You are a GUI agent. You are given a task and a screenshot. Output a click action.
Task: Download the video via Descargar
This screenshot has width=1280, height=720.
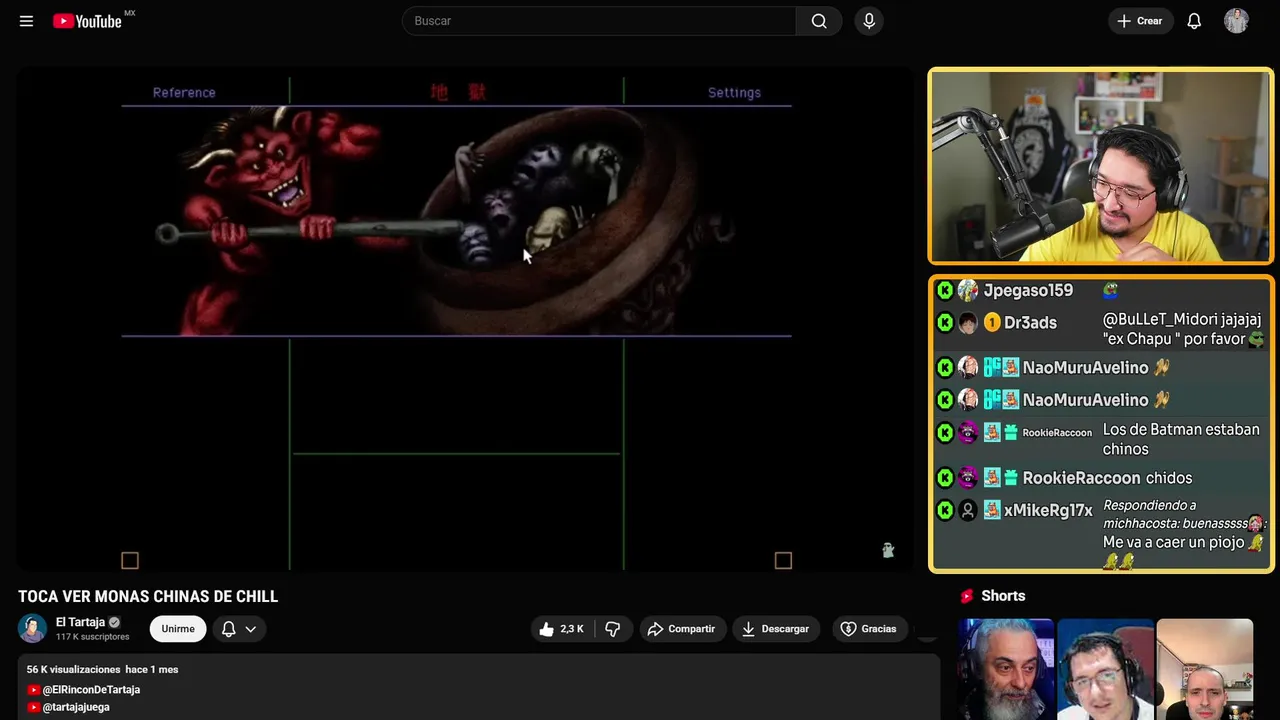(775, 629)
